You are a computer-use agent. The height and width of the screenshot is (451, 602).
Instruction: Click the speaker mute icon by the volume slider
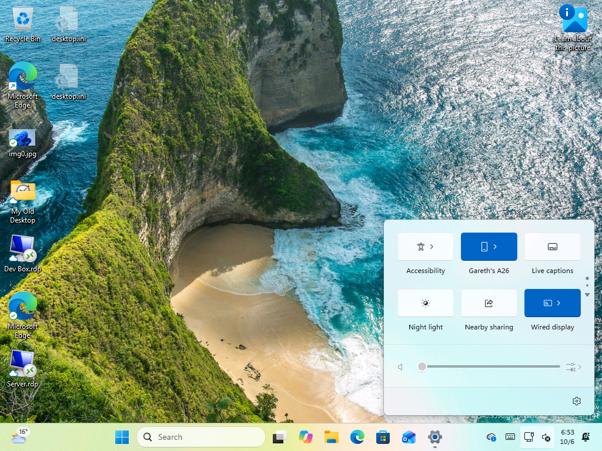click(x=400, y=367)
